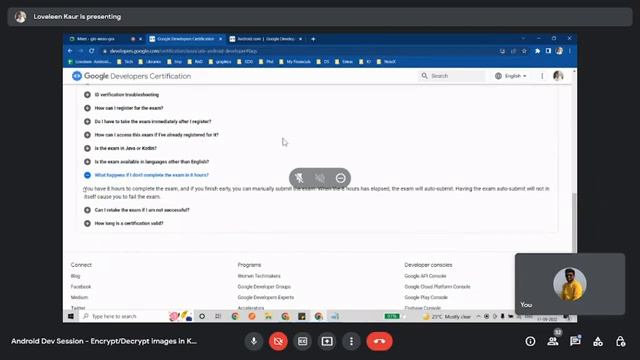Expand 'Do I have to take the exam immediately' question
640x360 pixels.
(149, 122)
